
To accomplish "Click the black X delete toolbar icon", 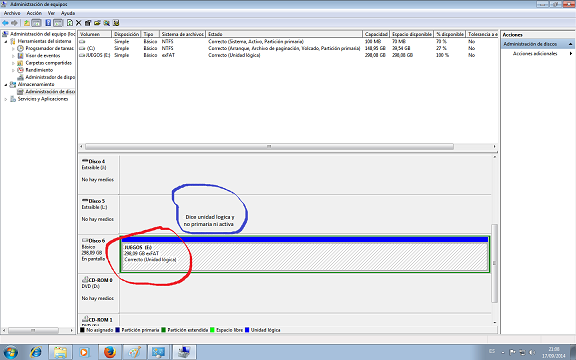I will coord(79,23).
